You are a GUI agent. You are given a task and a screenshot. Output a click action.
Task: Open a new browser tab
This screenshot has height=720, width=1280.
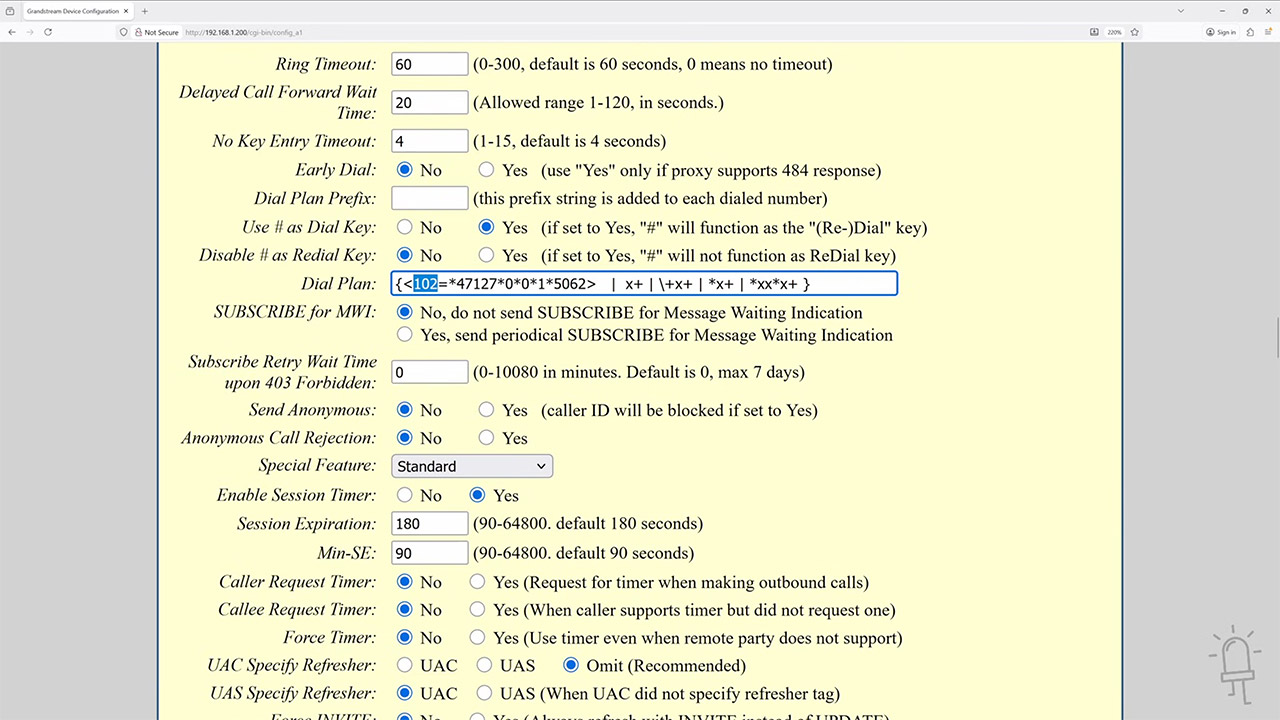click(x=146, y=11)
